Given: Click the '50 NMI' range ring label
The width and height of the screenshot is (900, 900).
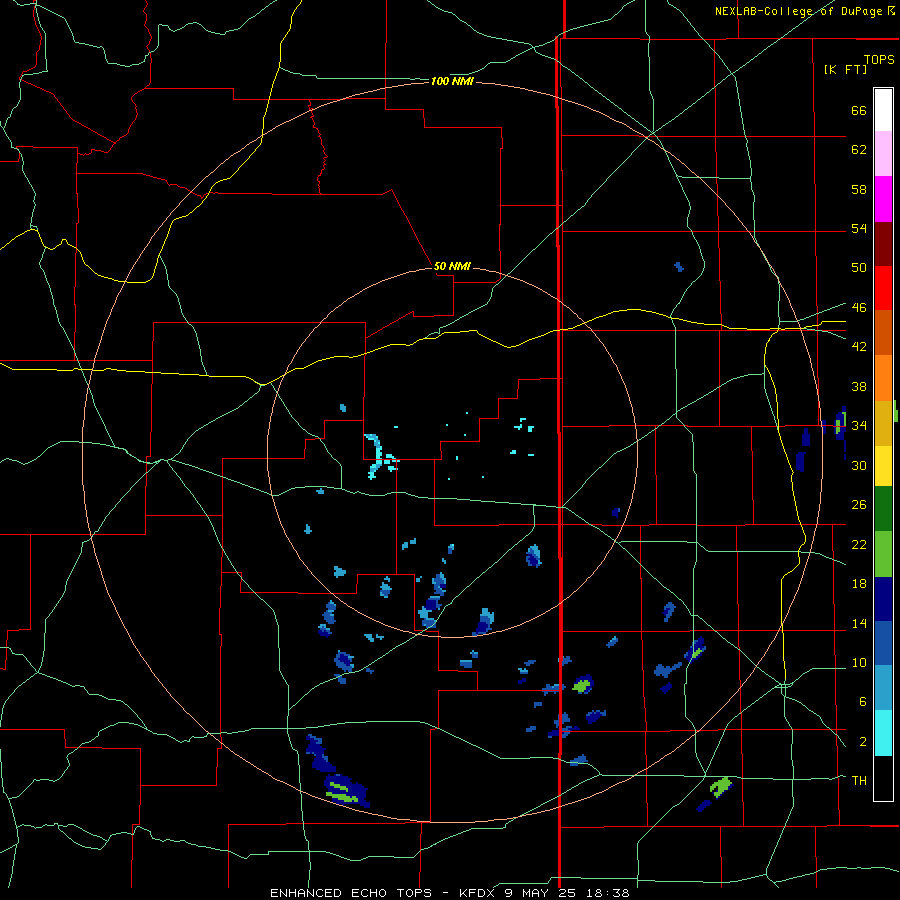Looking at the screenshot, I should coord(452,266).
